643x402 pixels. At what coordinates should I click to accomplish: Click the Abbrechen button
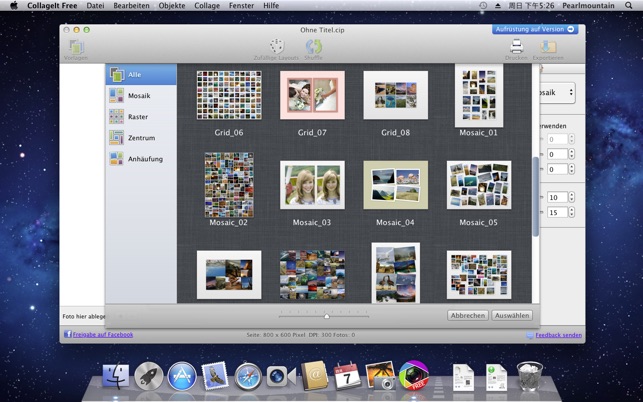click(467, 315)
